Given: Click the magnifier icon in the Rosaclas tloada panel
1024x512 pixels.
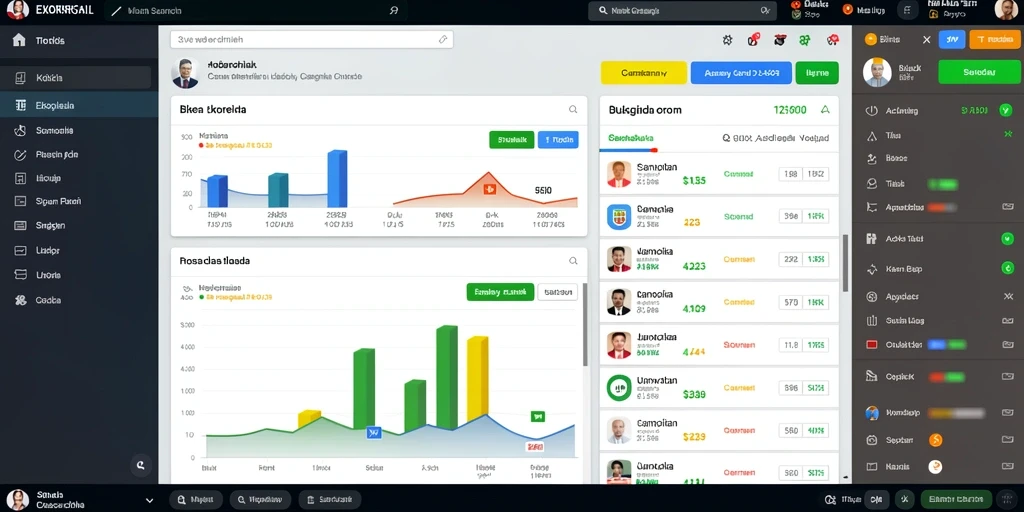Looking at the screenshot, I should point(573,261).
